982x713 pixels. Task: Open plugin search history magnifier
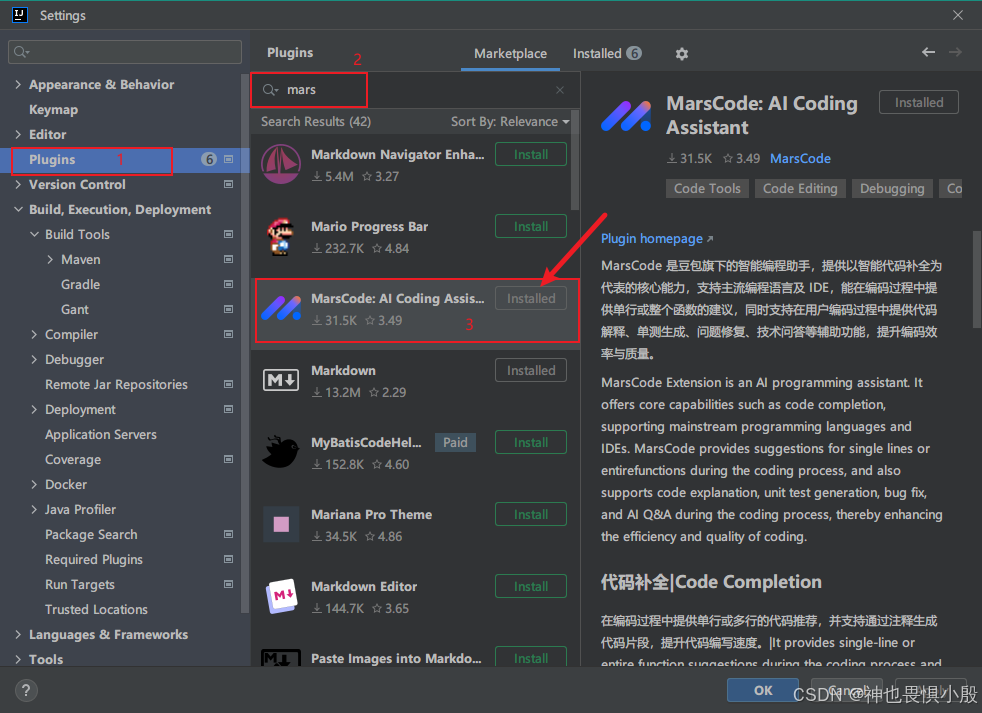[271, 90]
